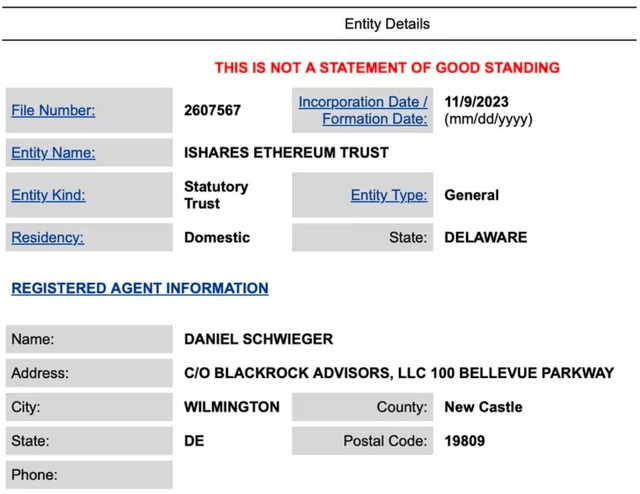640x494 pixels.
Task: Click the formation date 11/9/2023
Action: [x=478, y=102]
